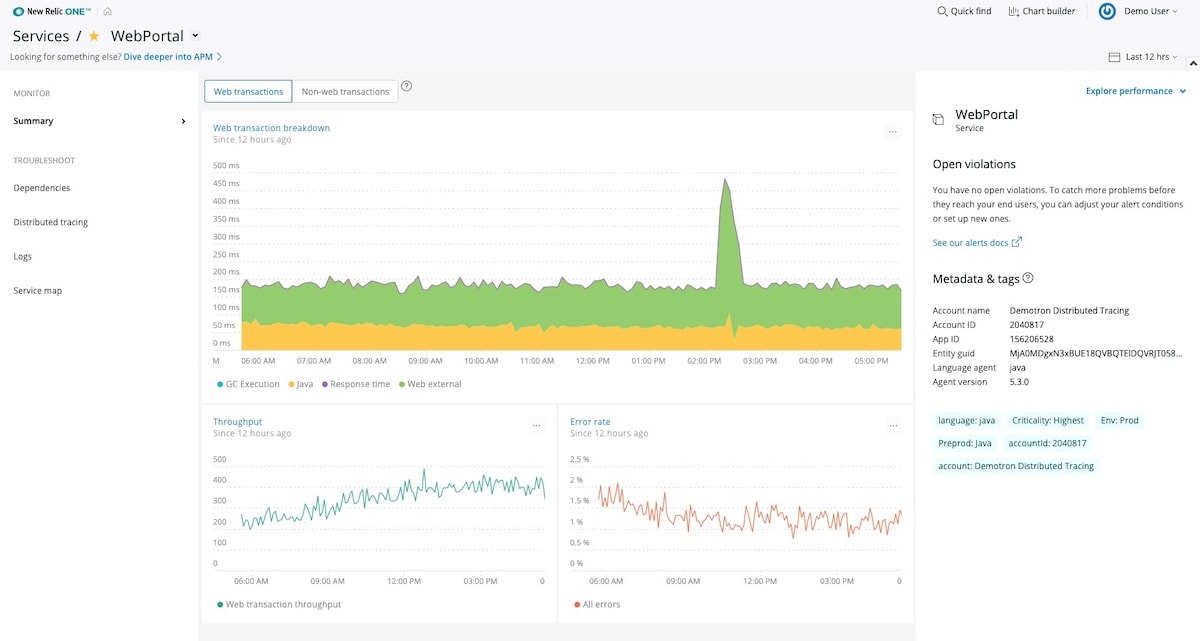The image size is (1200, 641).
Task: Expand the WebPortal entity dropdown arrow
Action: click(195, 36)
